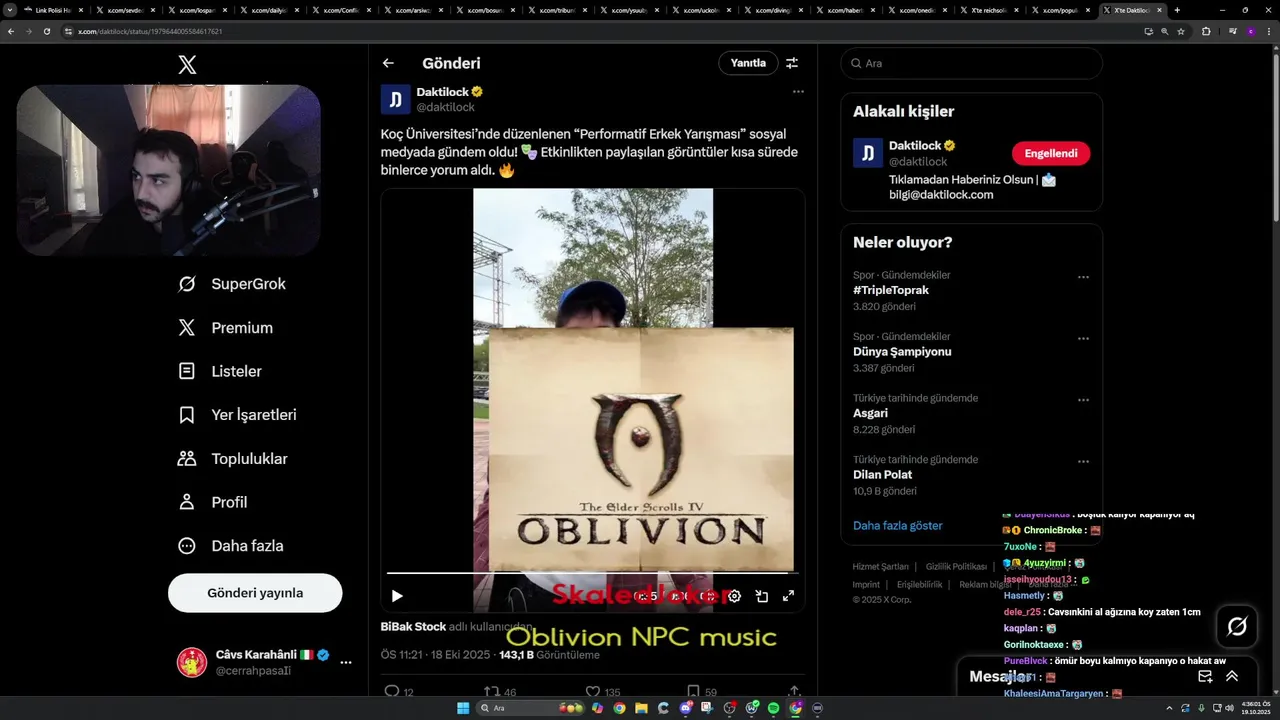Bookmark this page with the star icon
The height and width of the screenshot is (720, 1280).
coord(1181,31)
